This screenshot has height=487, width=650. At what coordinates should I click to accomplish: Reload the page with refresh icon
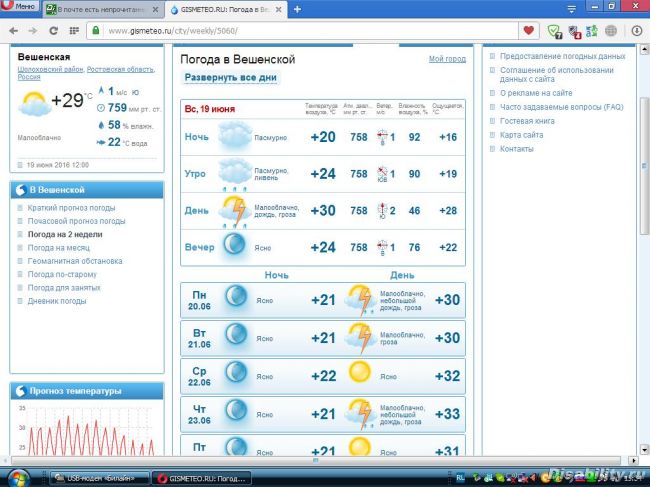click(54, 30)
